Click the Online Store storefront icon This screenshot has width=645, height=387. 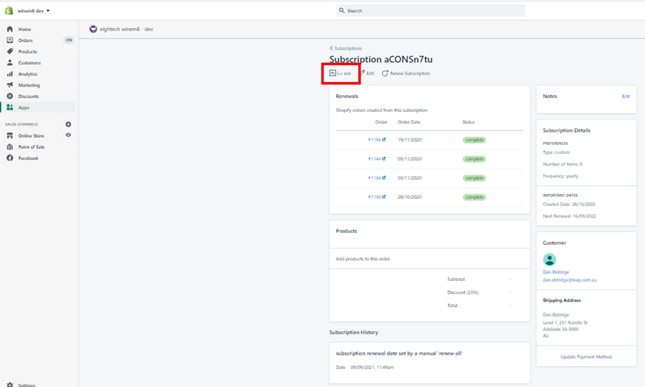pyautogui.click(x=10, y=135)
